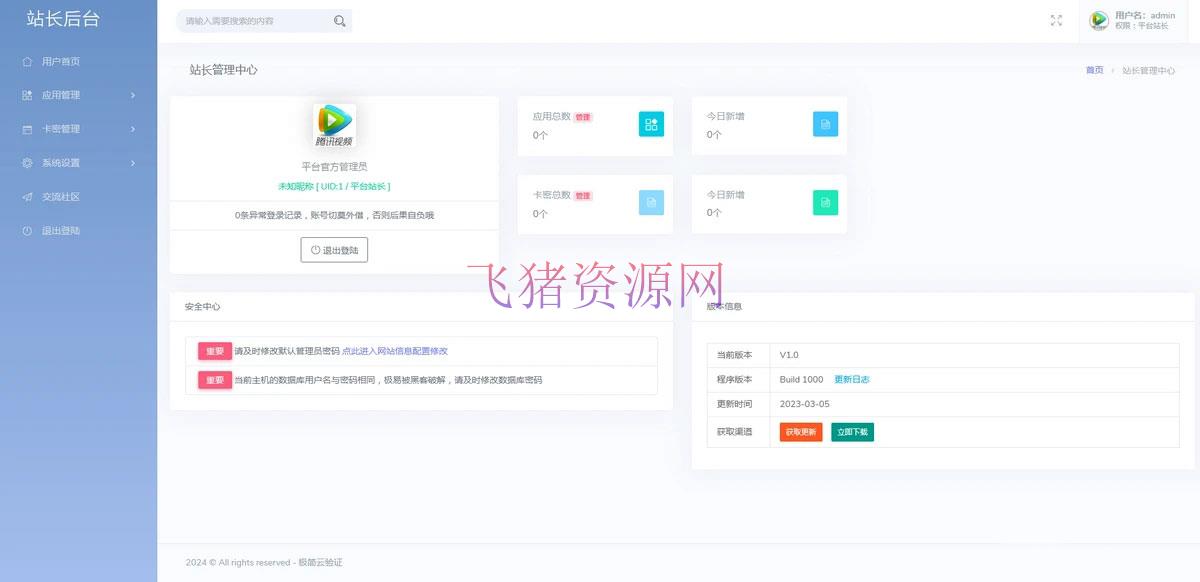Image resolution: width=1200 pixels, height=582 pixels.
Task: Click the green 今日新增 document icon
Action: (x=825, y=203)
